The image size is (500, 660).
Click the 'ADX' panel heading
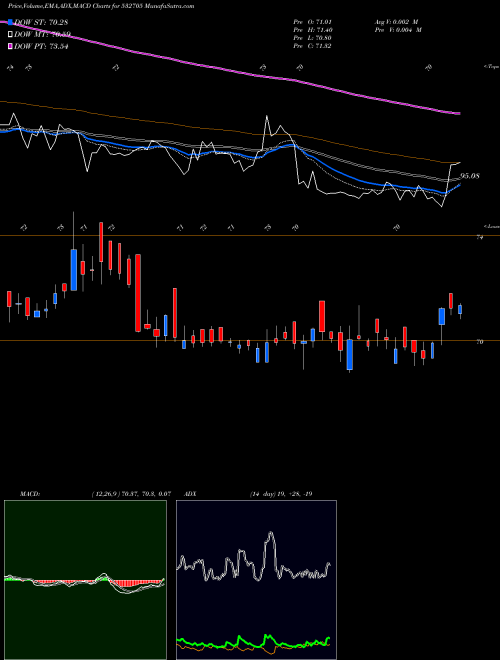(190, 494)
